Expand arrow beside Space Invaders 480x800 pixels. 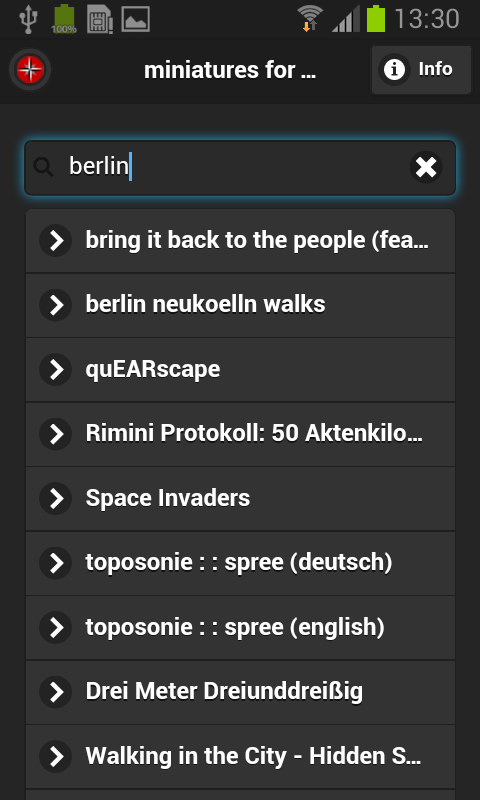[56, 498]
